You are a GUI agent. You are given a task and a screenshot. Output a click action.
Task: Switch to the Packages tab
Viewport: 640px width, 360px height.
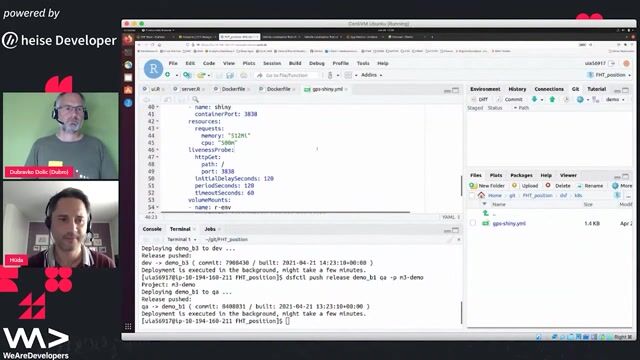(521, 175)
